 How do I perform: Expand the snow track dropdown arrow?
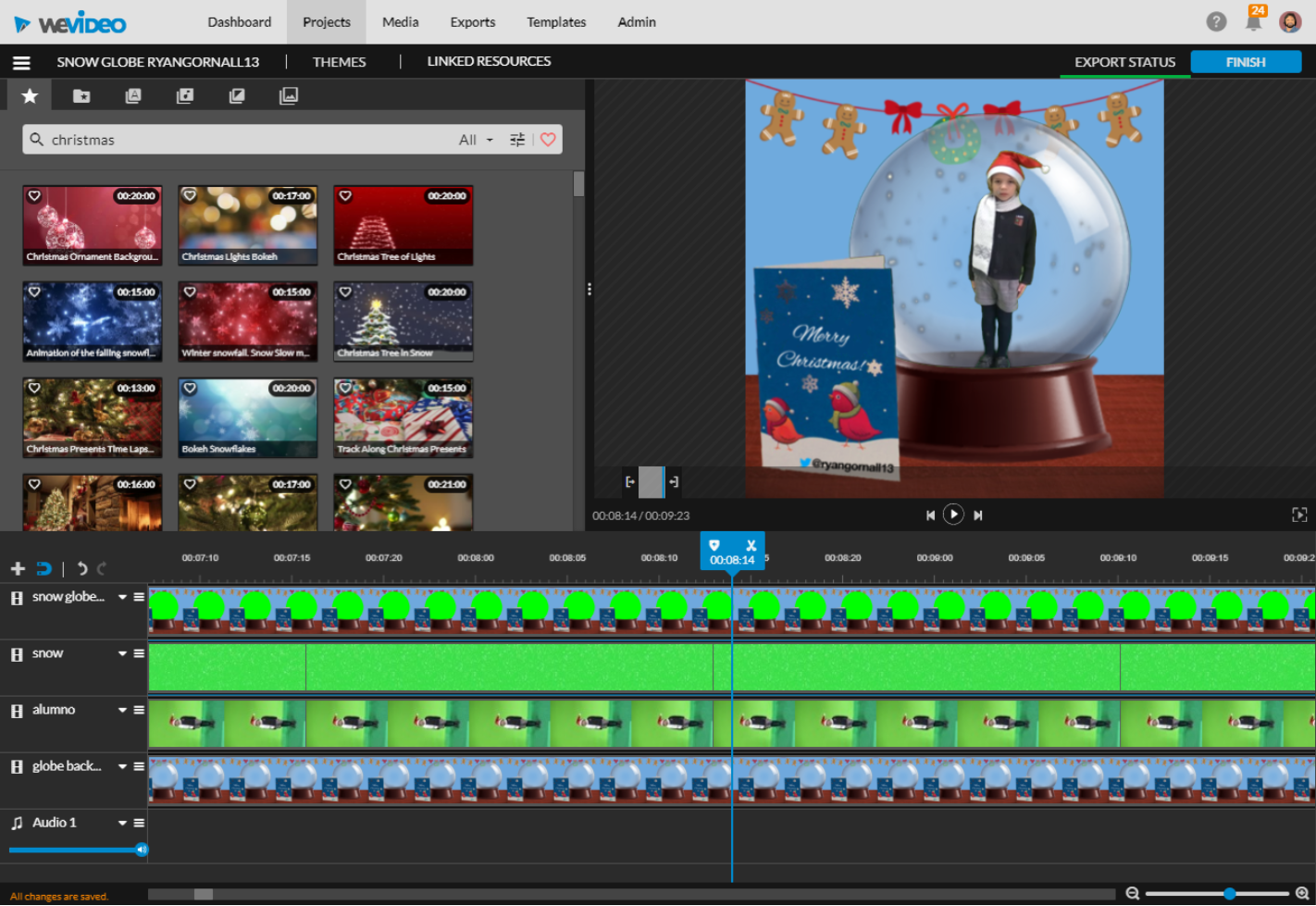click(122, 653)
